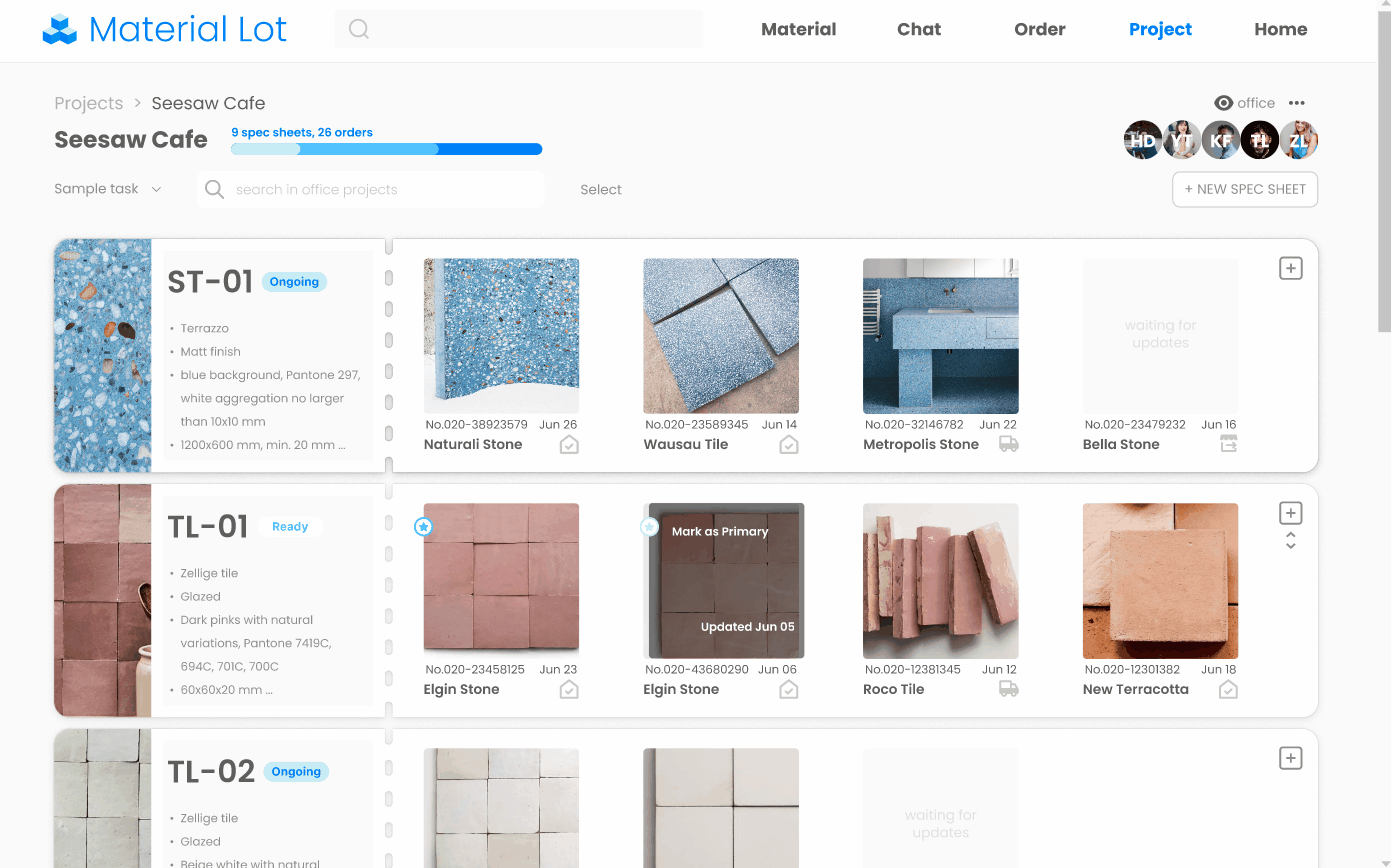Open the Chat menu
1391x868 pixels.
[919, 29]
